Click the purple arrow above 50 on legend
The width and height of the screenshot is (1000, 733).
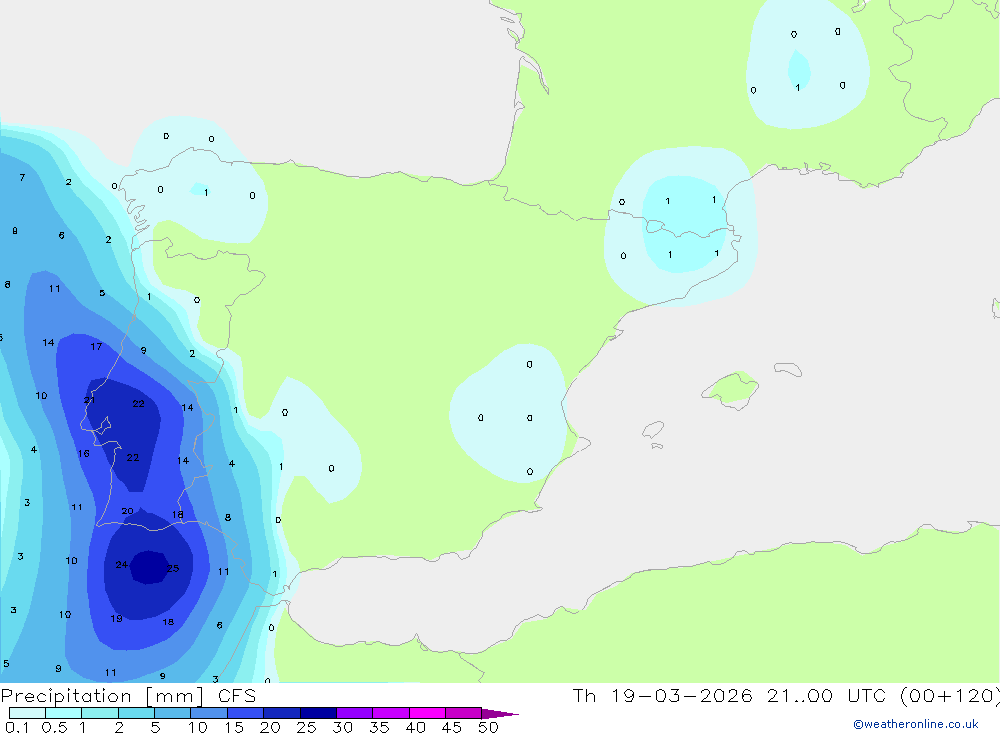[x=499, y=714]
